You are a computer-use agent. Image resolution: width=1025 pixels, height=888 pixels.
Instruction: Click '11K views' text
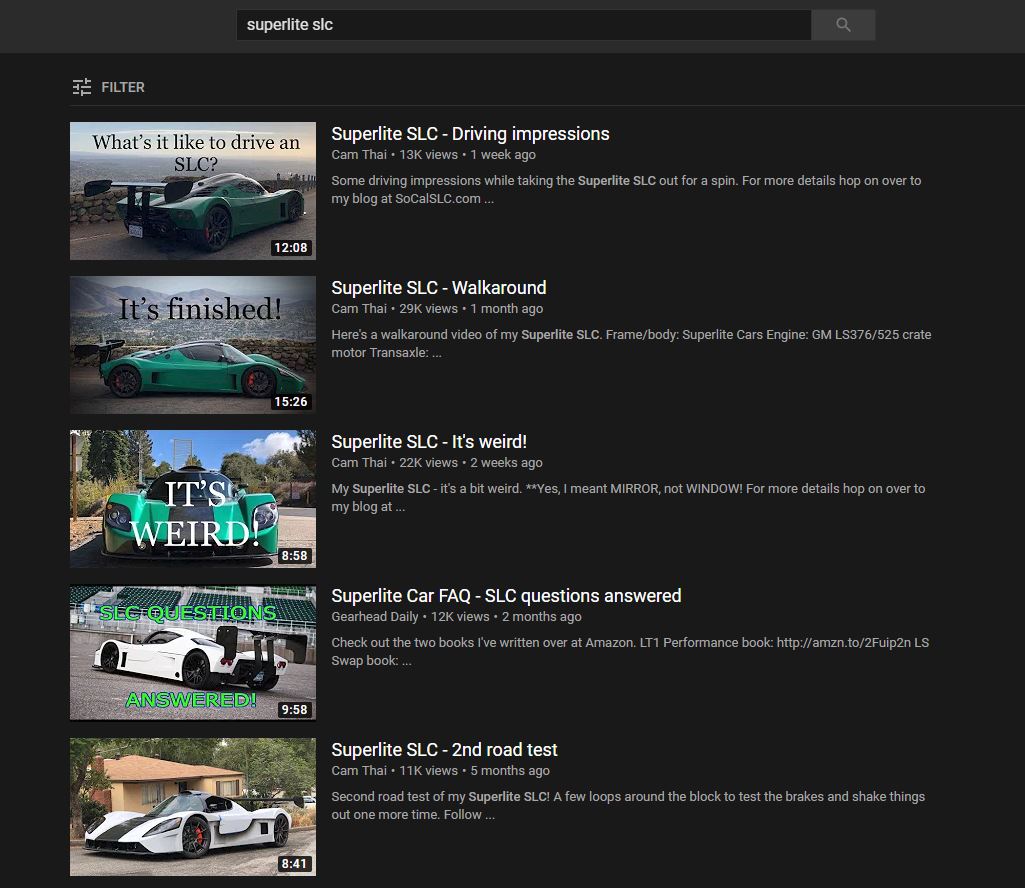coord(429,770)
